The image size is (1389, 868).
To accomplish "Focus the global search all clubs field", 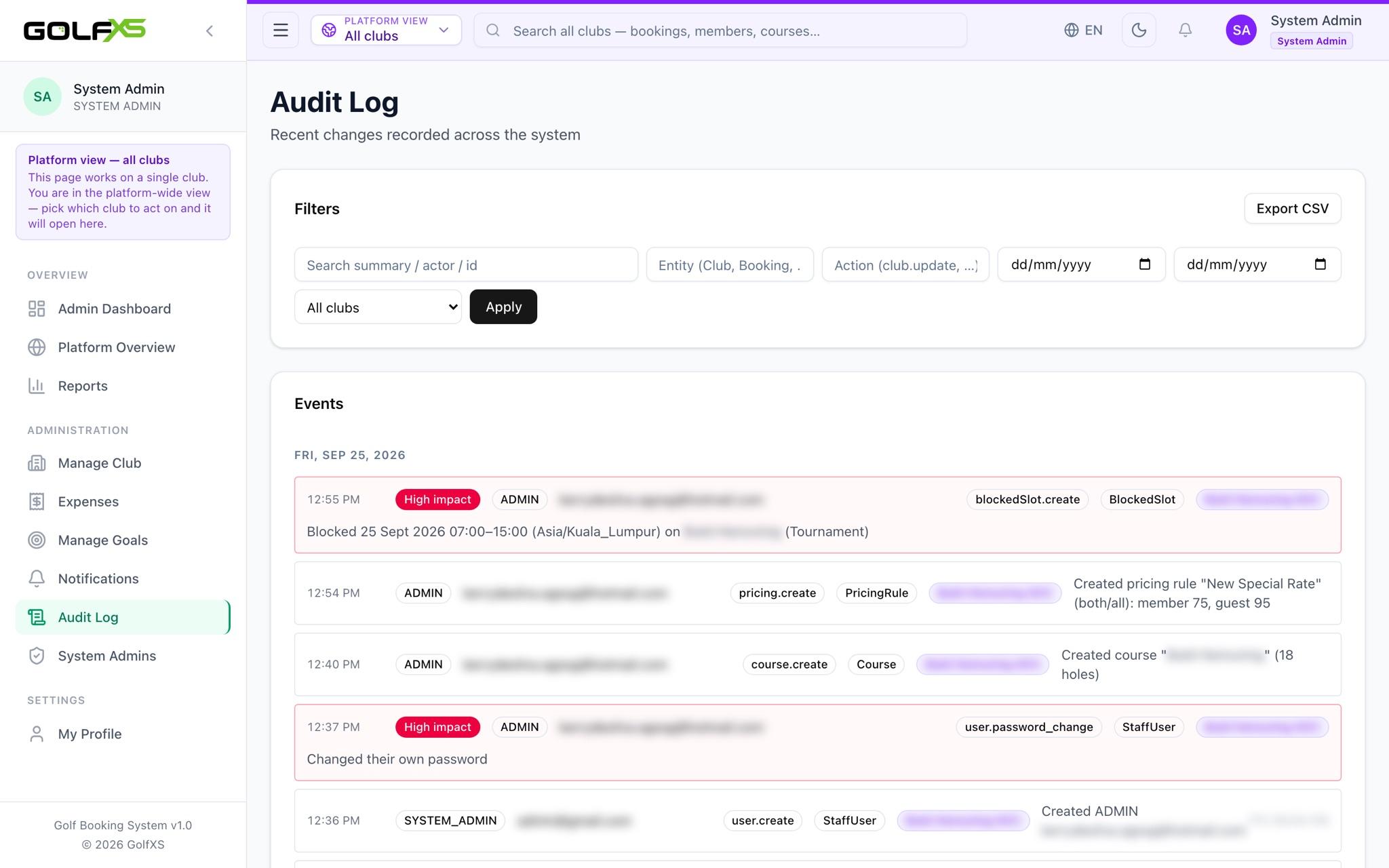I will click(720, 30).
